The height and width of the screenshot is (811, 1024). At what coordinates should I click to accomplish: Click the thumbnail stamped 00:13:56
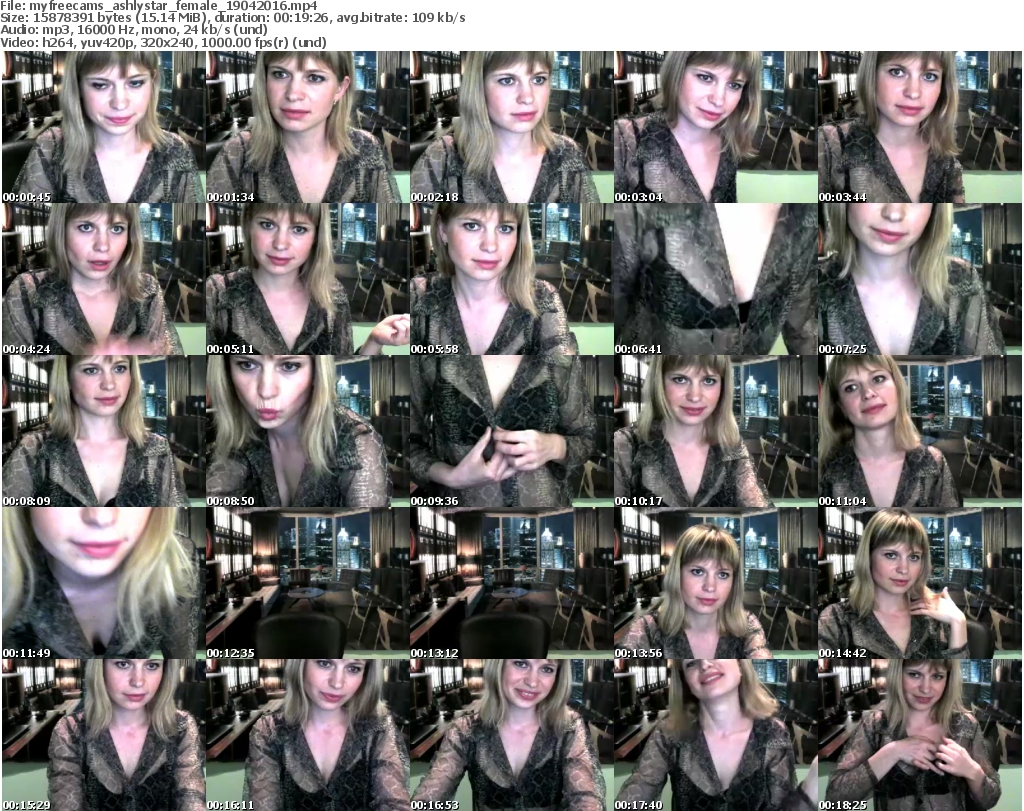pyautogui.click(x=716, y=583)
